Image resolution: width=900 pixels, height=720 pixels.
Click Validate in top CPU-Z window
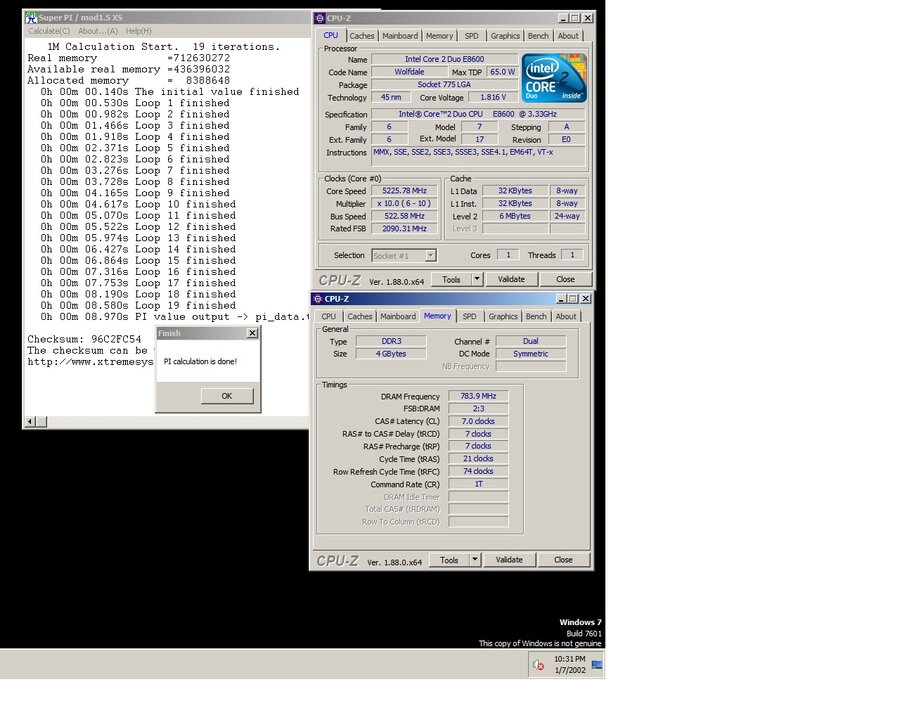tap(511, 280)
